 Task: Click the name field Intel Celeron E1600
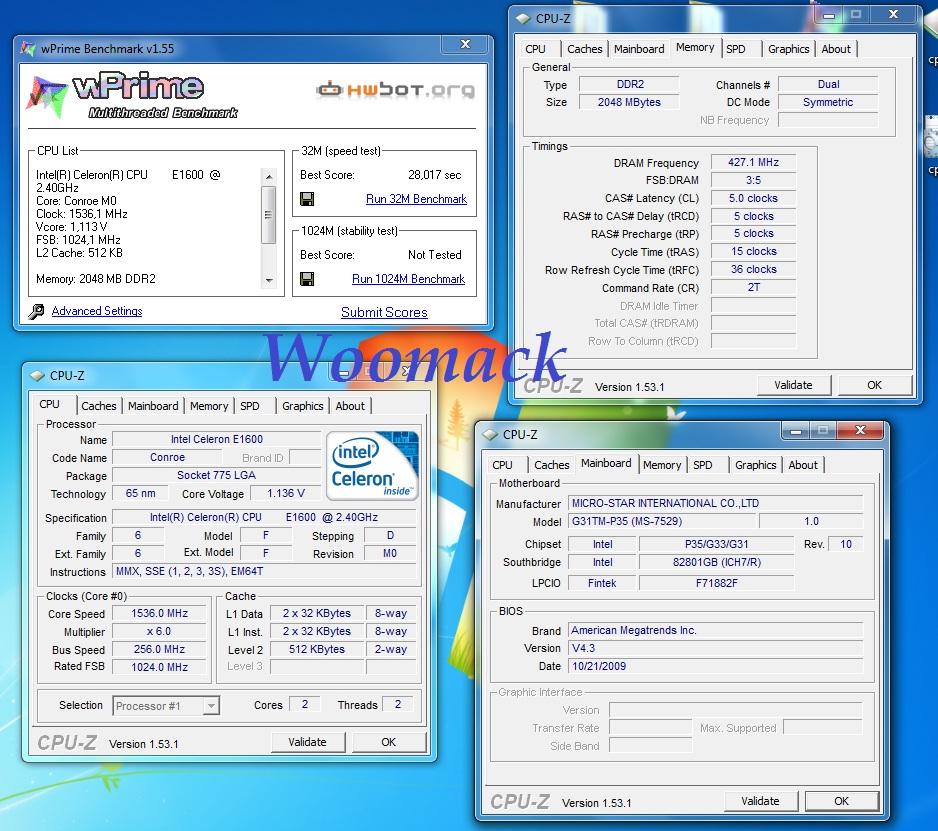coord(217,439)
